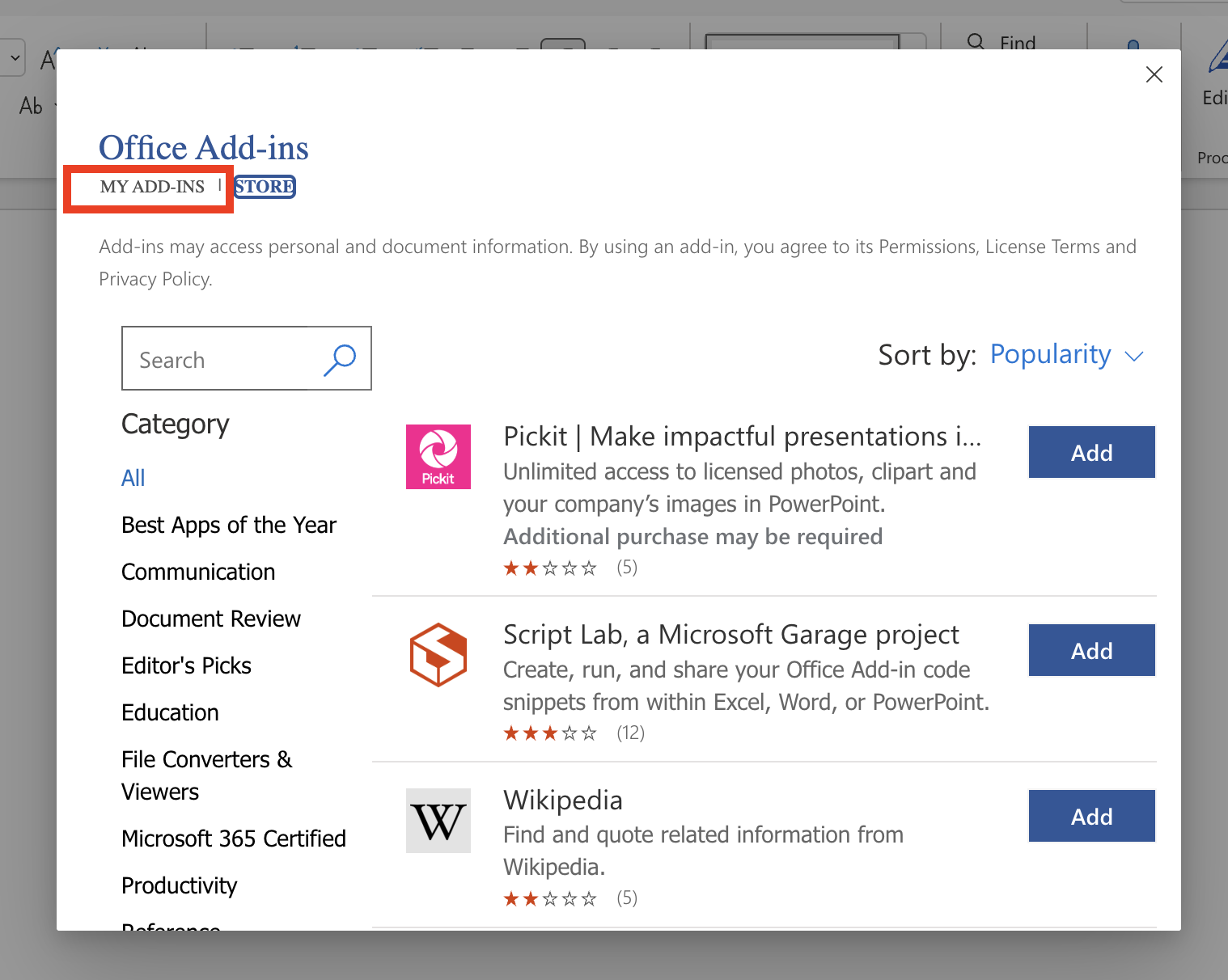Click 'Additional purchase may be required' text
Image resolution: width=1228 pixels, height=980 pixels.
[693, 537]
